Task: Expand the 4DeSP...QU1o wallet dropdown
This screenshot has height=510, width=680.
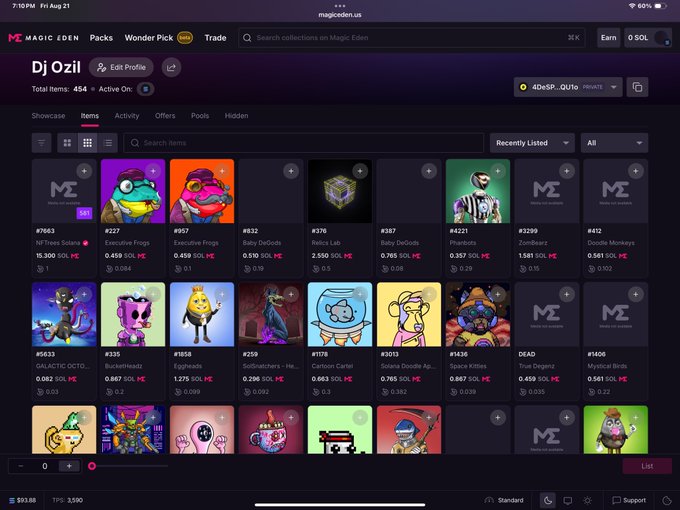Action: tap(568, 87)
